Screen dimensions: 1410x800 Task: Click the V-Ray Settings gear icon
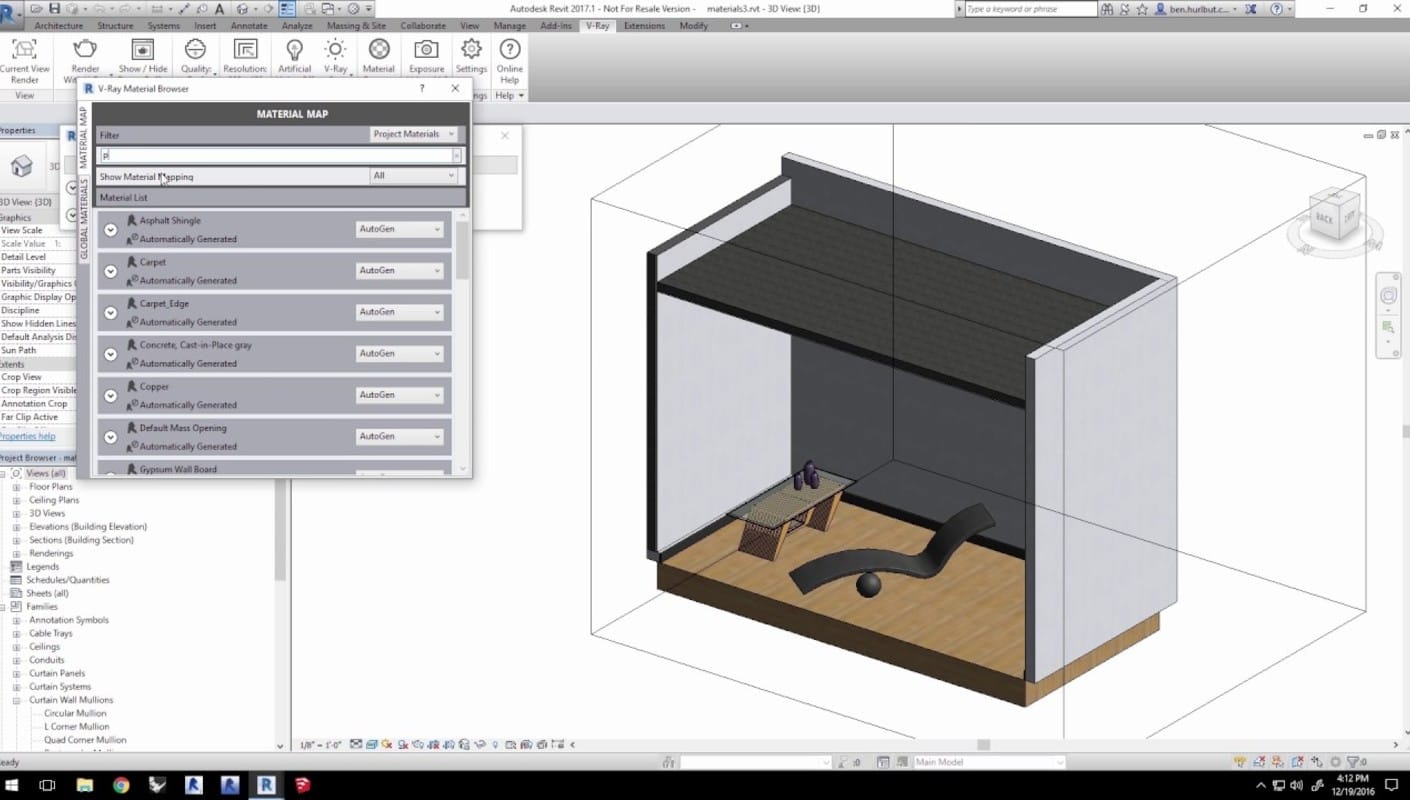tap(471, 49)
